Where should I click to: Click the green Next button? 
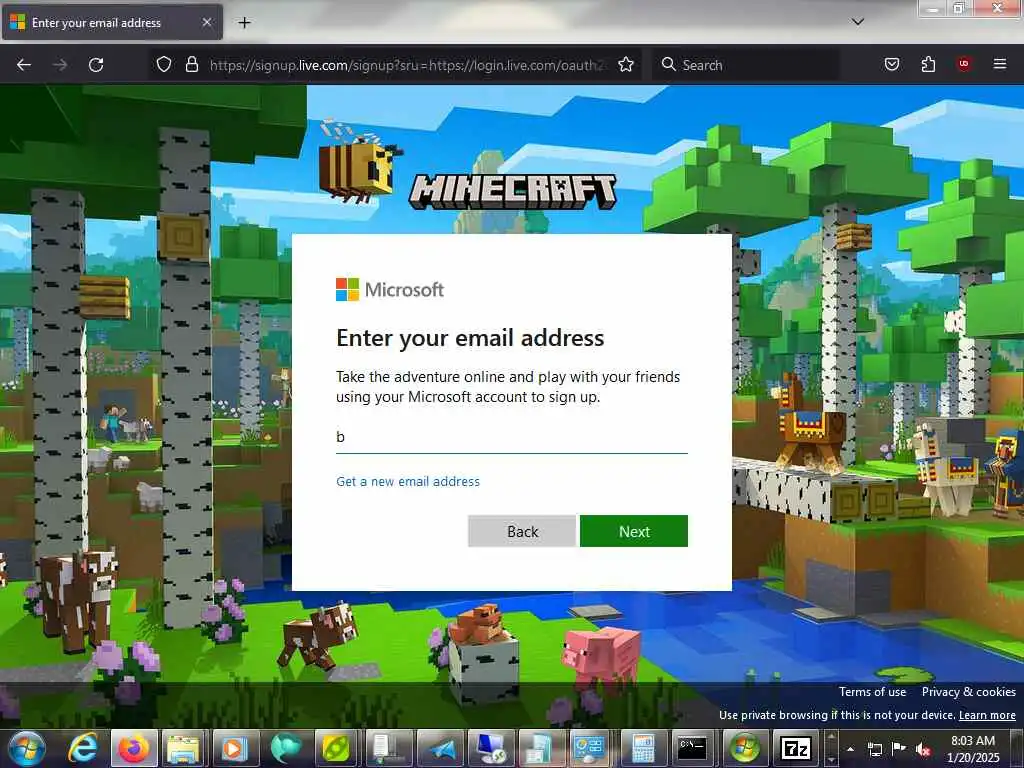633,531
